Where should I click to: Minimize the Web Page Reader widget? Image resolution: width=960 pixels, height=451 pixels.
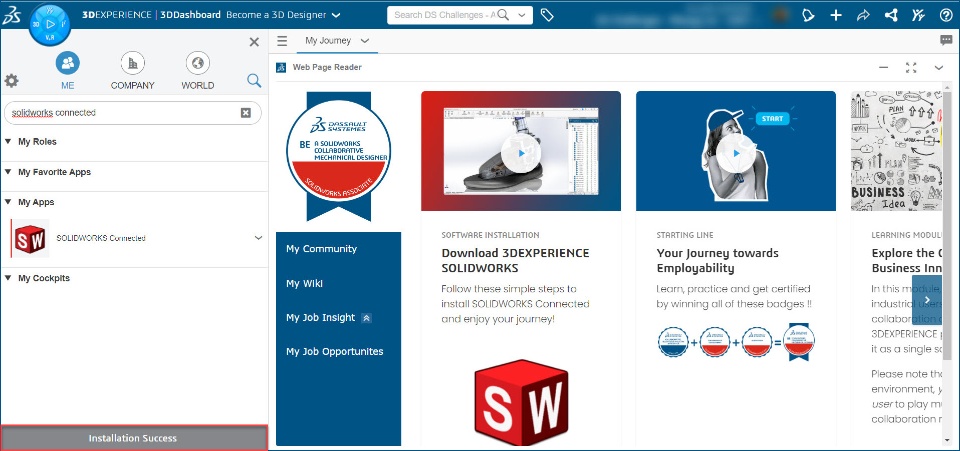(883, 67)
